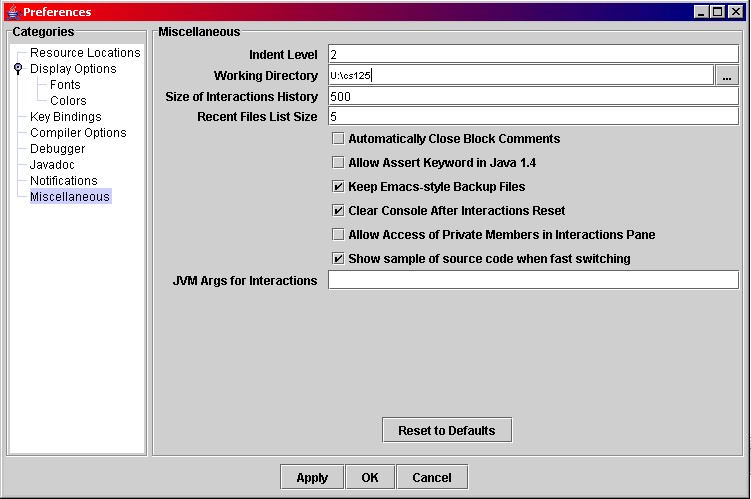Uncheck Show sample of source code option
This screenshot has width=751, height=499.
click(338, 259)
